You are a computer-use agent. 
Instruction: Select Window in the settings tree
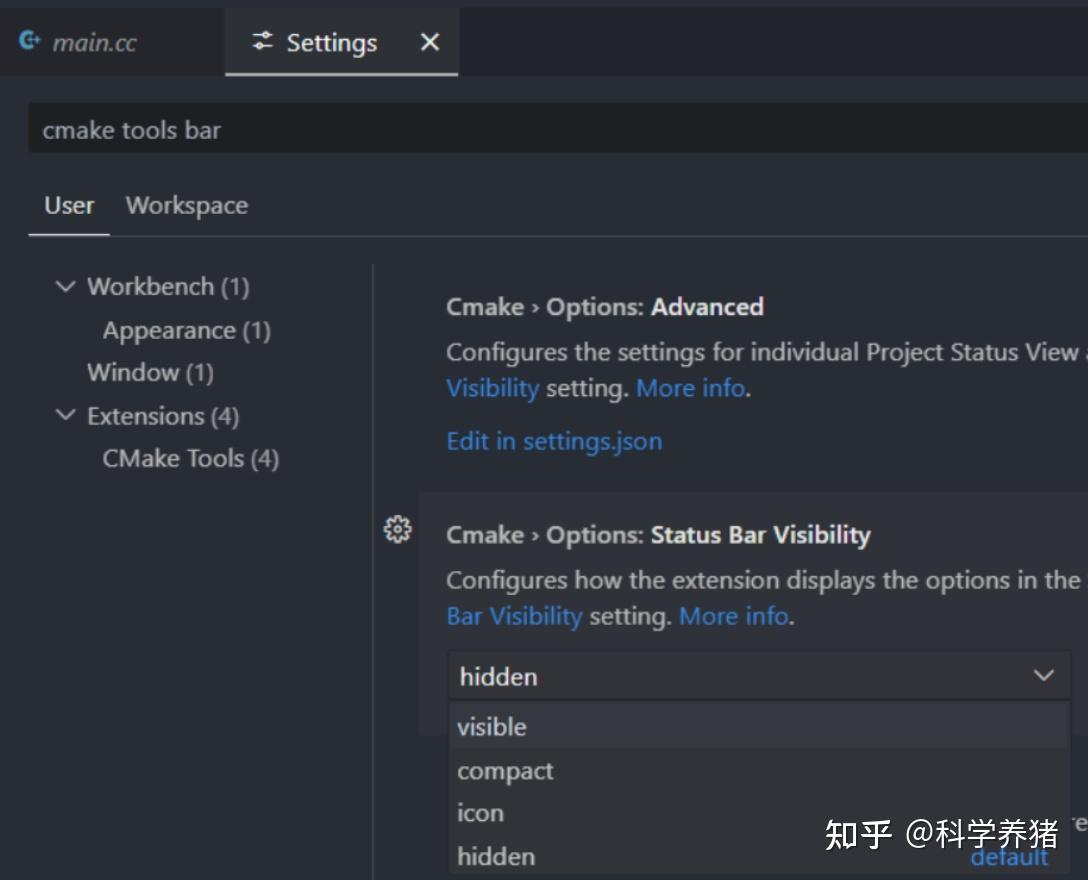149,372
